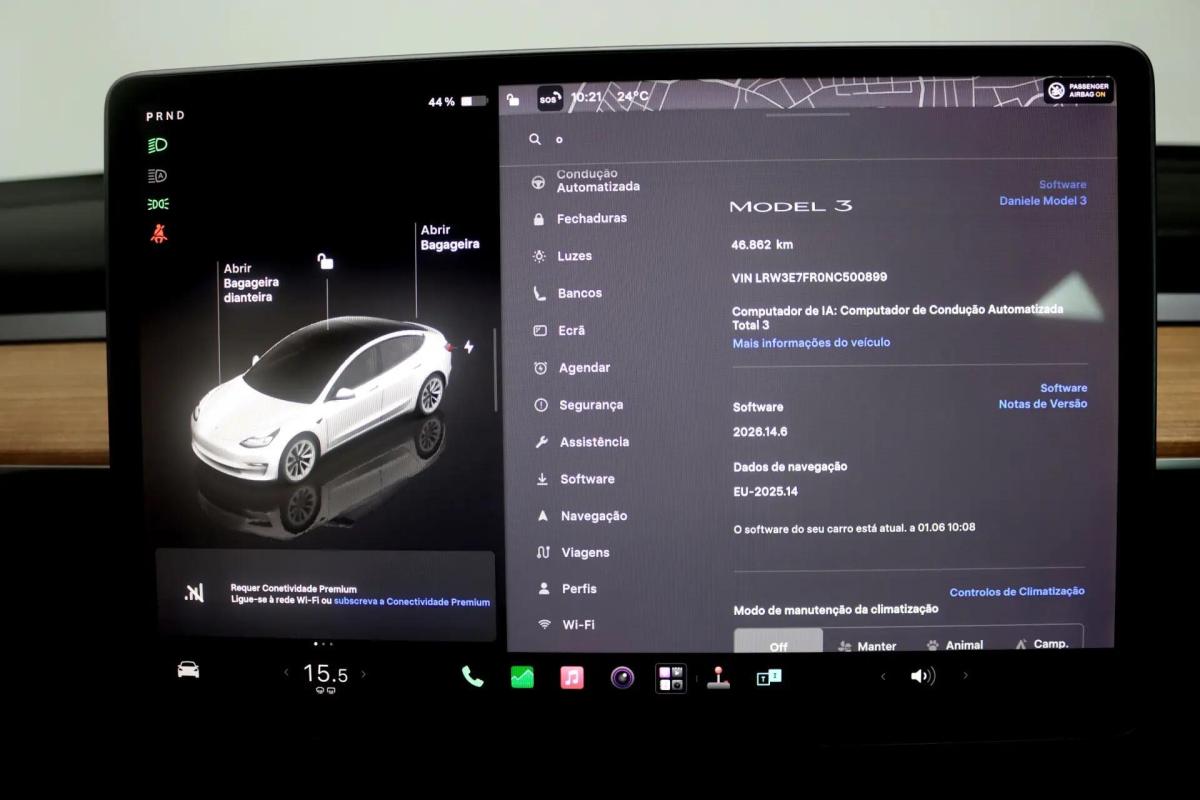Tap the white Model 3 car image
1200x800 pixels.
tap(321, 400)
